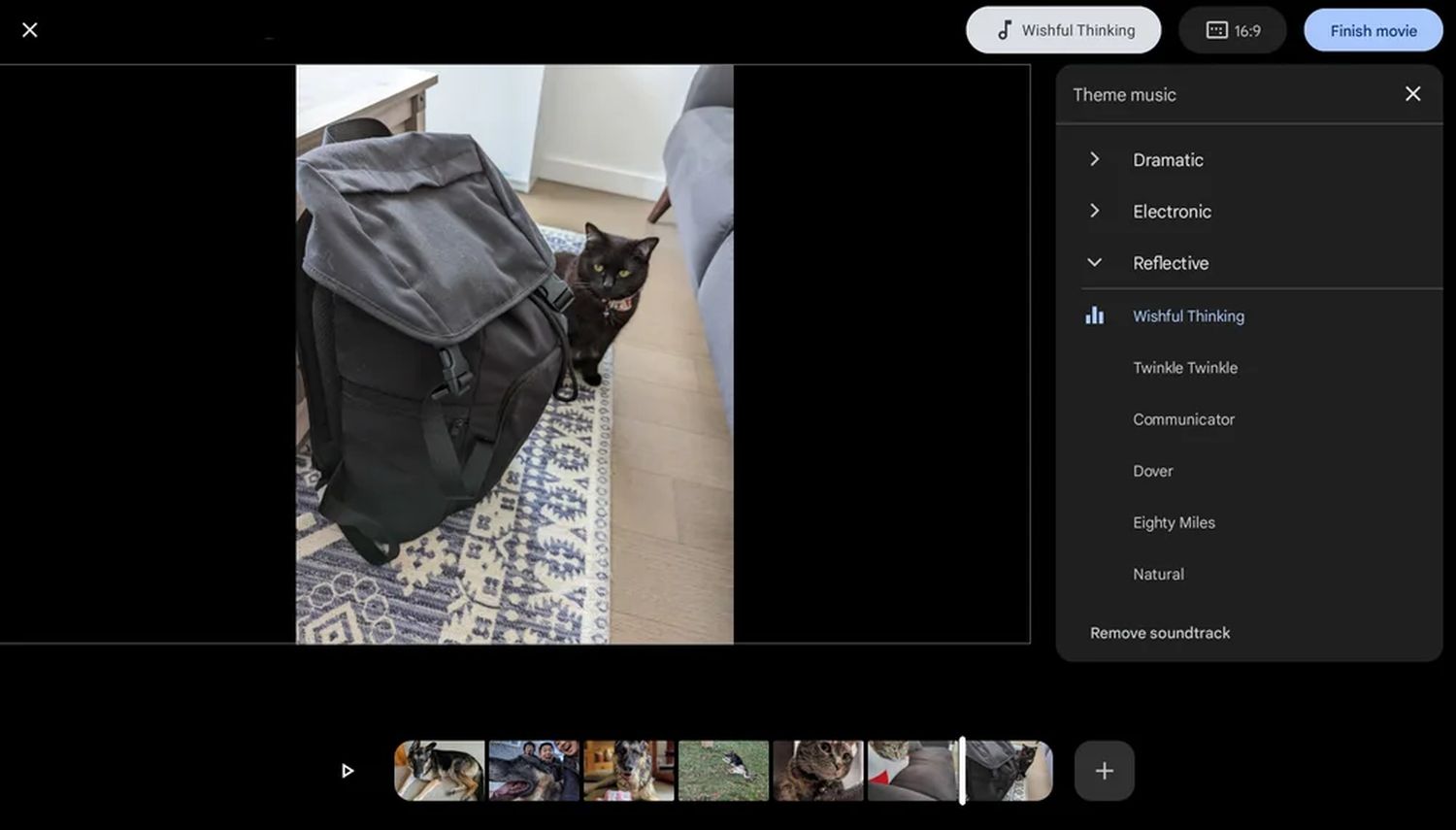Select the Communicator track
The width and height of the screenshot is (1456, 830).
tap(1183, 419)
